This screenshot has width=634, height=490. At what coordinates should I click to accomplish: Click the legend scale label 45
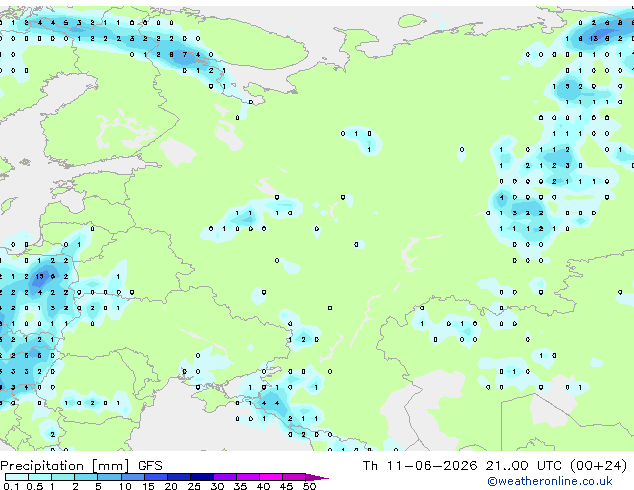pos(286,486)
